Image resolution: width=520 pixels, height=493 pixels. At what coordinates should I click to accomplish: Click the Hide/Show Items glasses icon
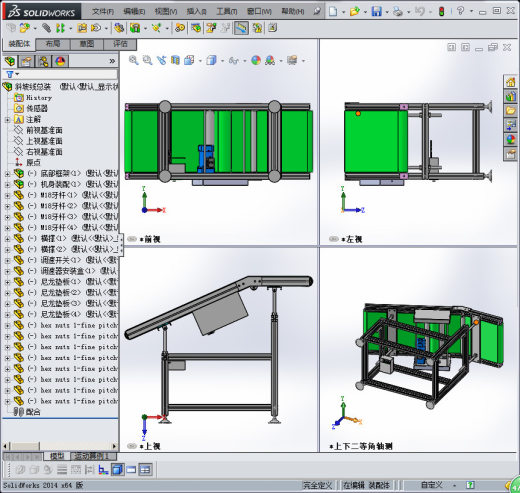234,60
